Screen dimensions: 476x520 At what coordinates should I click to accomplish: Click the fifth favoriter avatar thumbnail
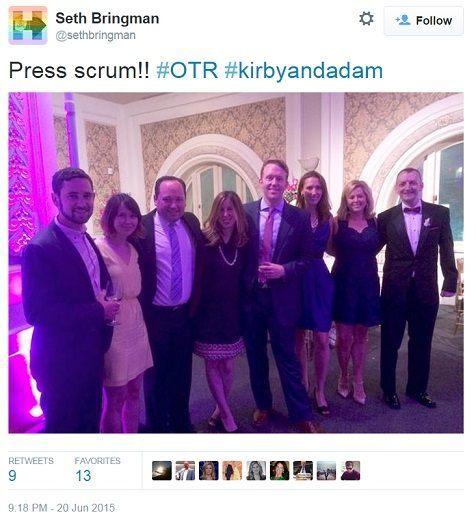(256, 471)
